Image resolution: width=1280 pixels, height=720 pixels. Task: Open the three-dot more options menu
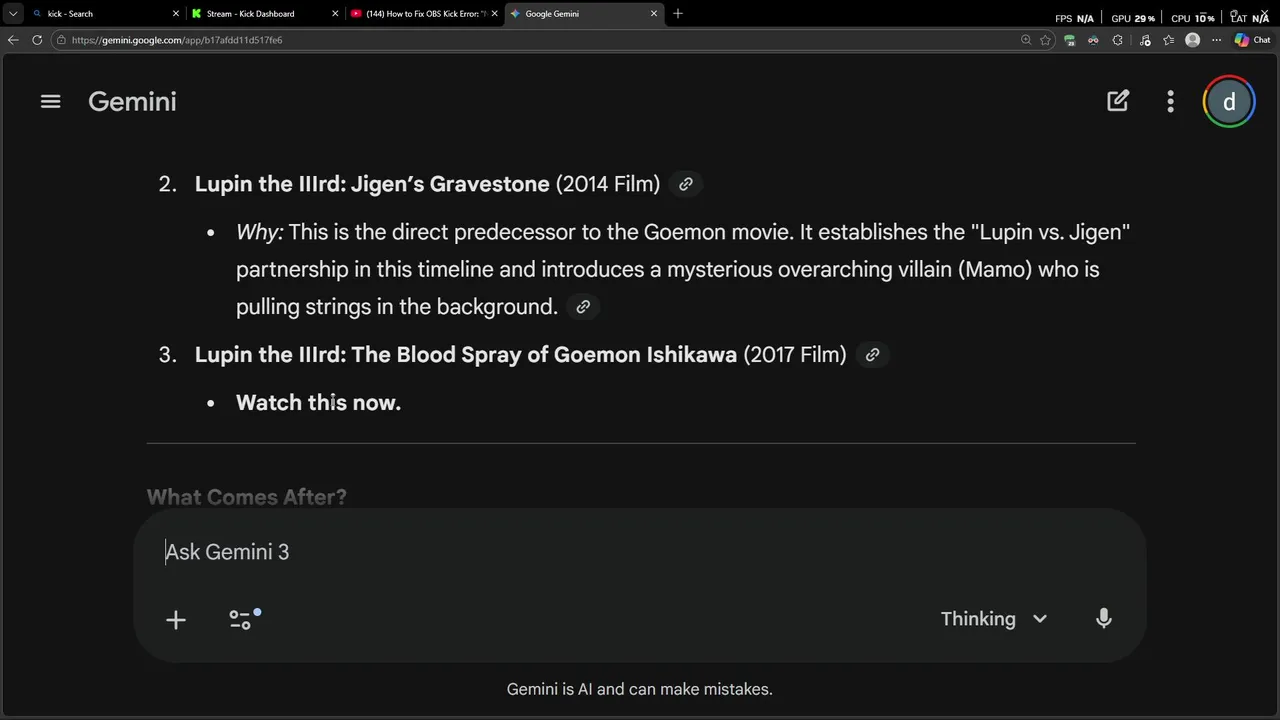pyautogui.click(x=1170, y=101)
